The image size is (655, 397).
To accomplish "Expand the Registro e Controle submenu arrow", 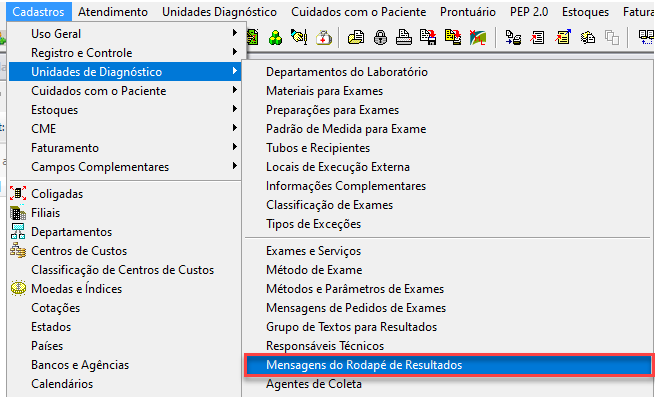I will coord(235,52).
